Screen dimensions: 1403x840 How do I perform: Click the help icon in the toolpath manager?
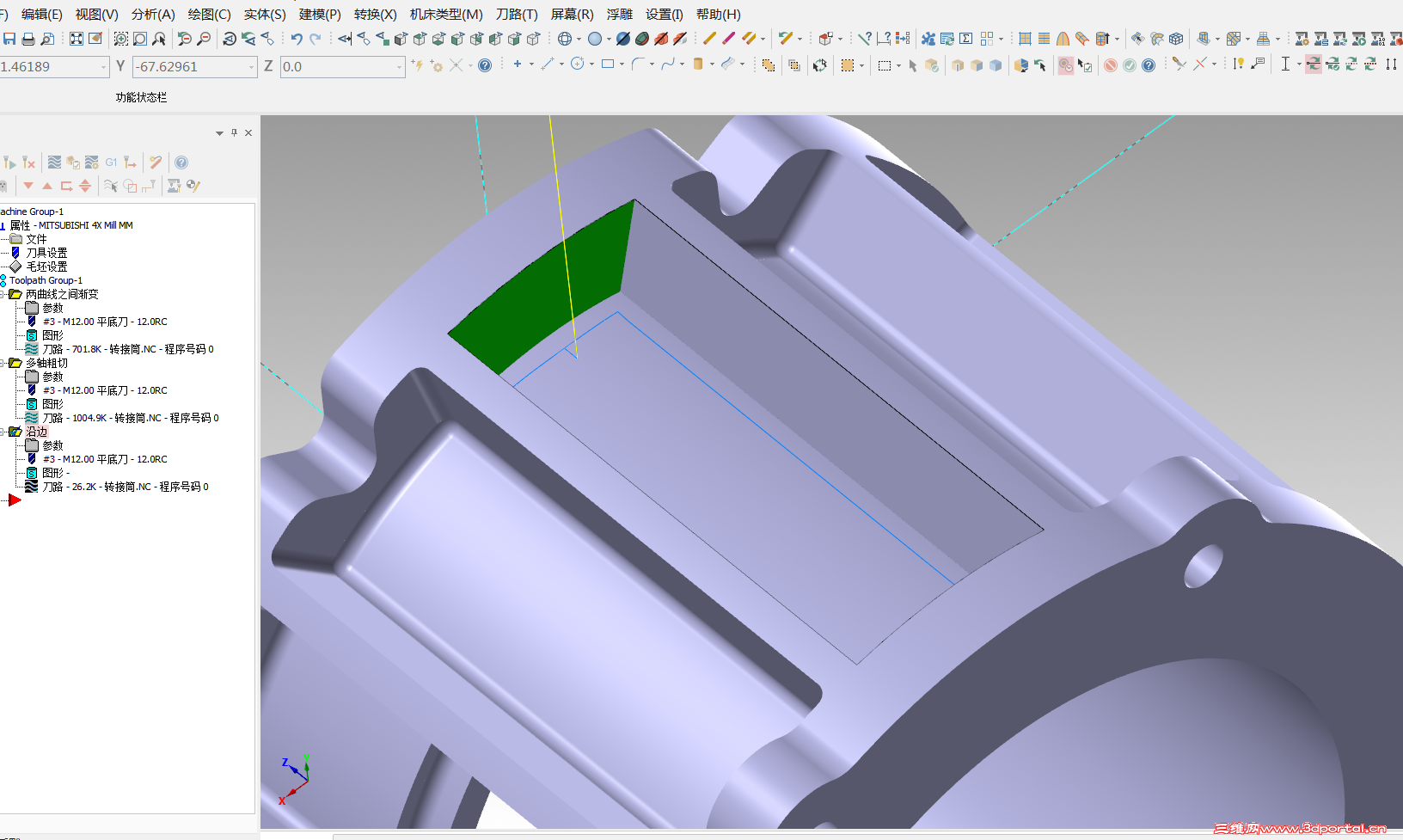[x=181, y=162]
